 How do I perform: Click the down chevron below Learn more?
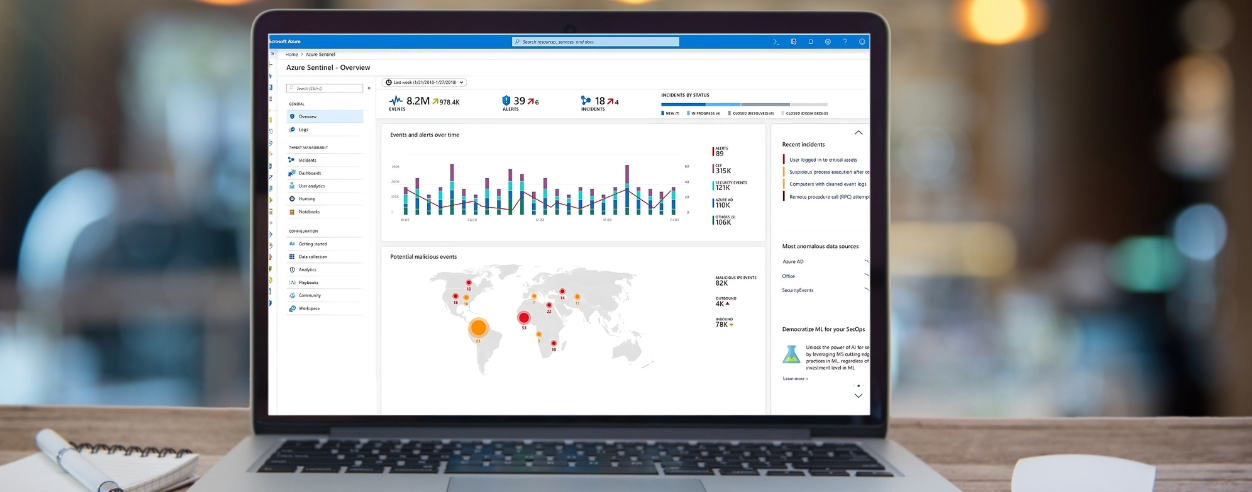click(x=858, y=396)
